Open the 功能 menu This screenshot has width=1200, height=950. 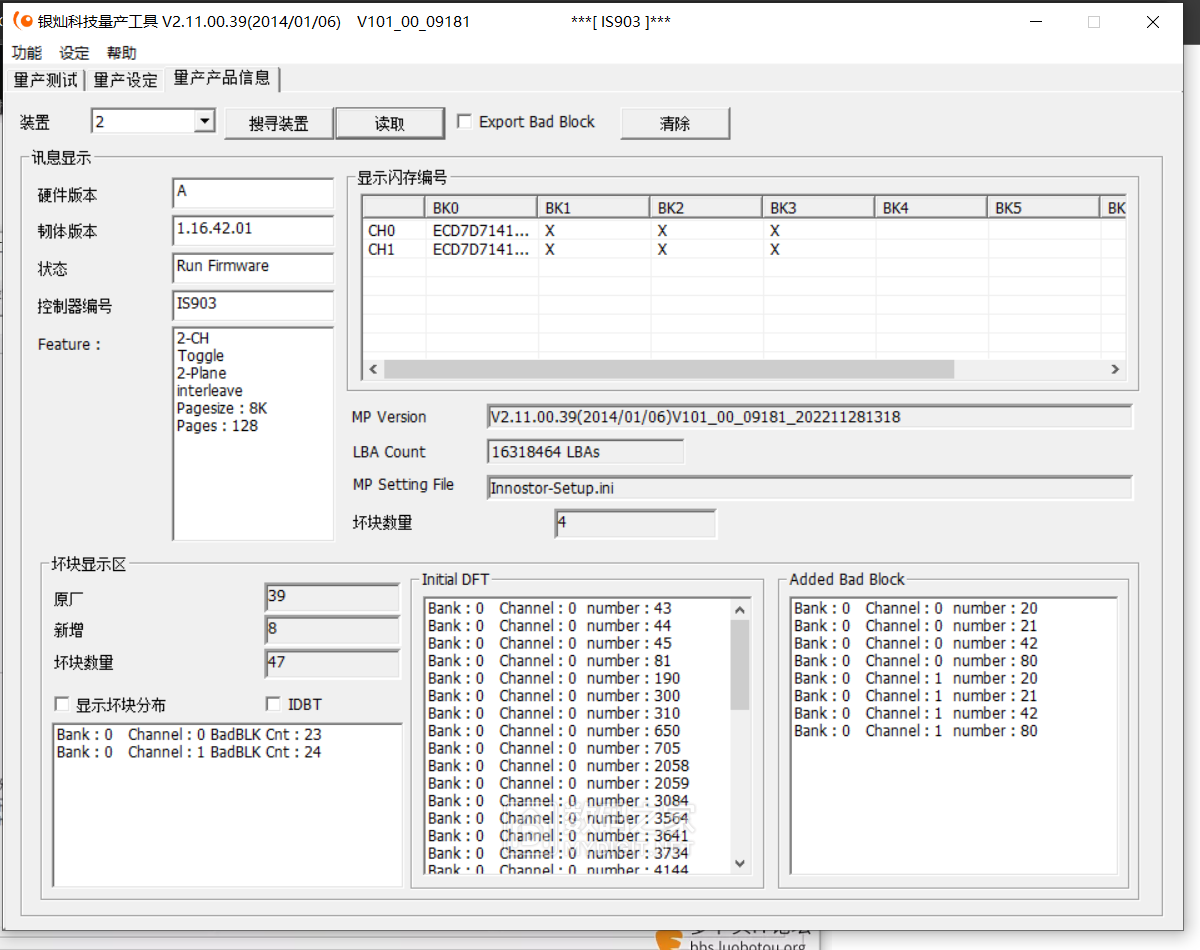(x=27, y=53)
